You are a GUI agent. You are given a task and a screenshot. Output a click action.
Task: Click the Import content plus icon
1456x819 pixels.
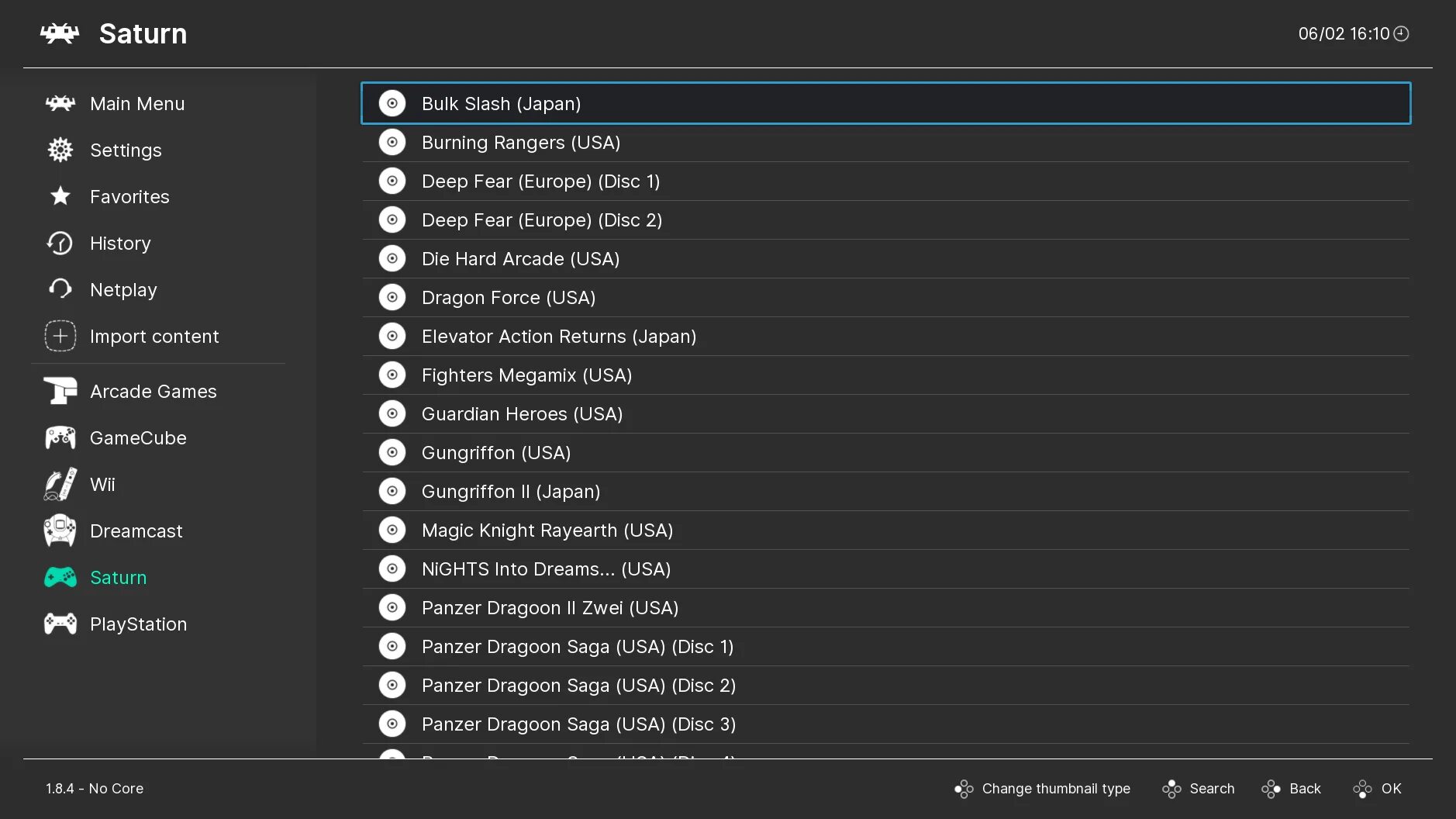click(60, 336)
